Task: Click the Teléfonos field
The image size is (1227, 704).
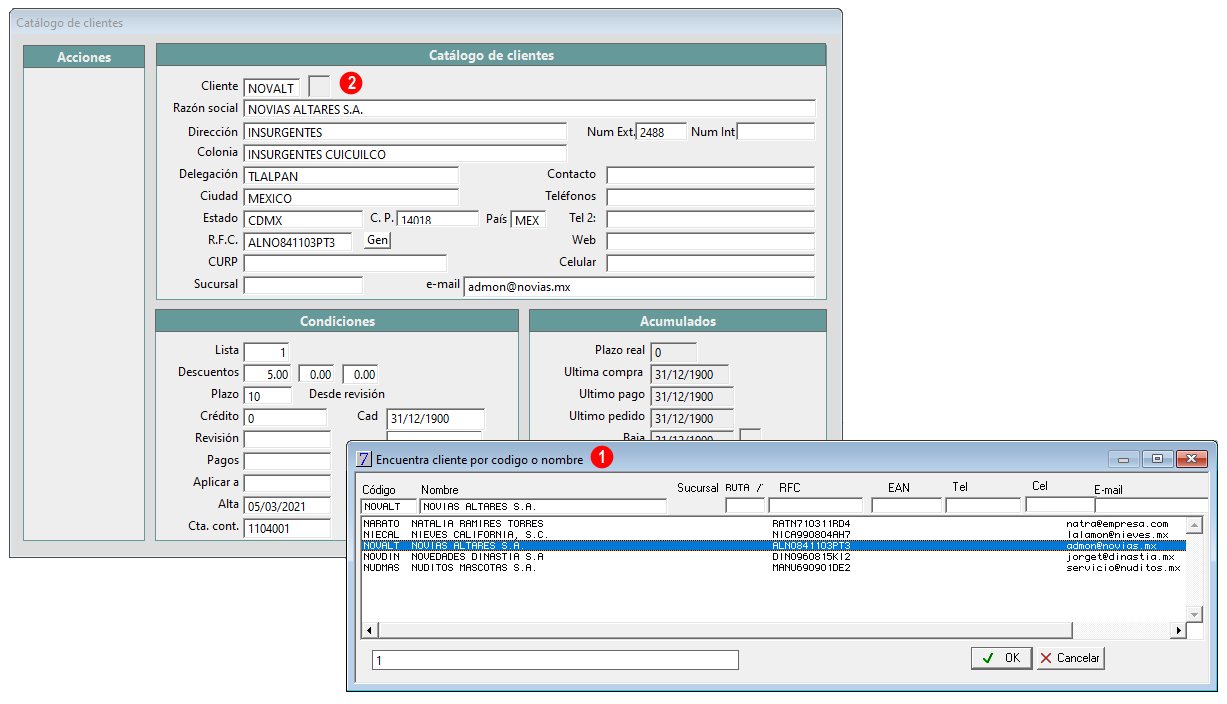Action: tap(711, 198)
